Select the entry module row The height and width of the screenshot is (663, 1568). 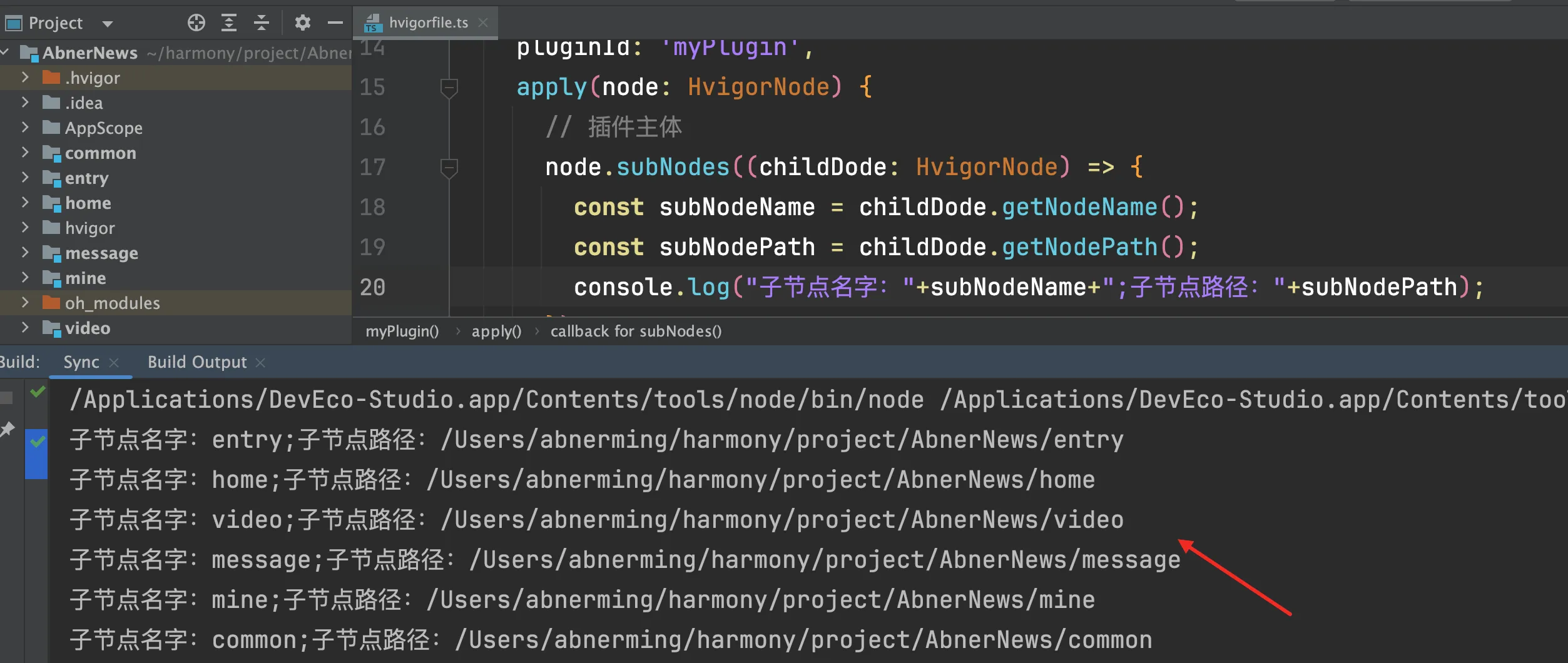176,178
